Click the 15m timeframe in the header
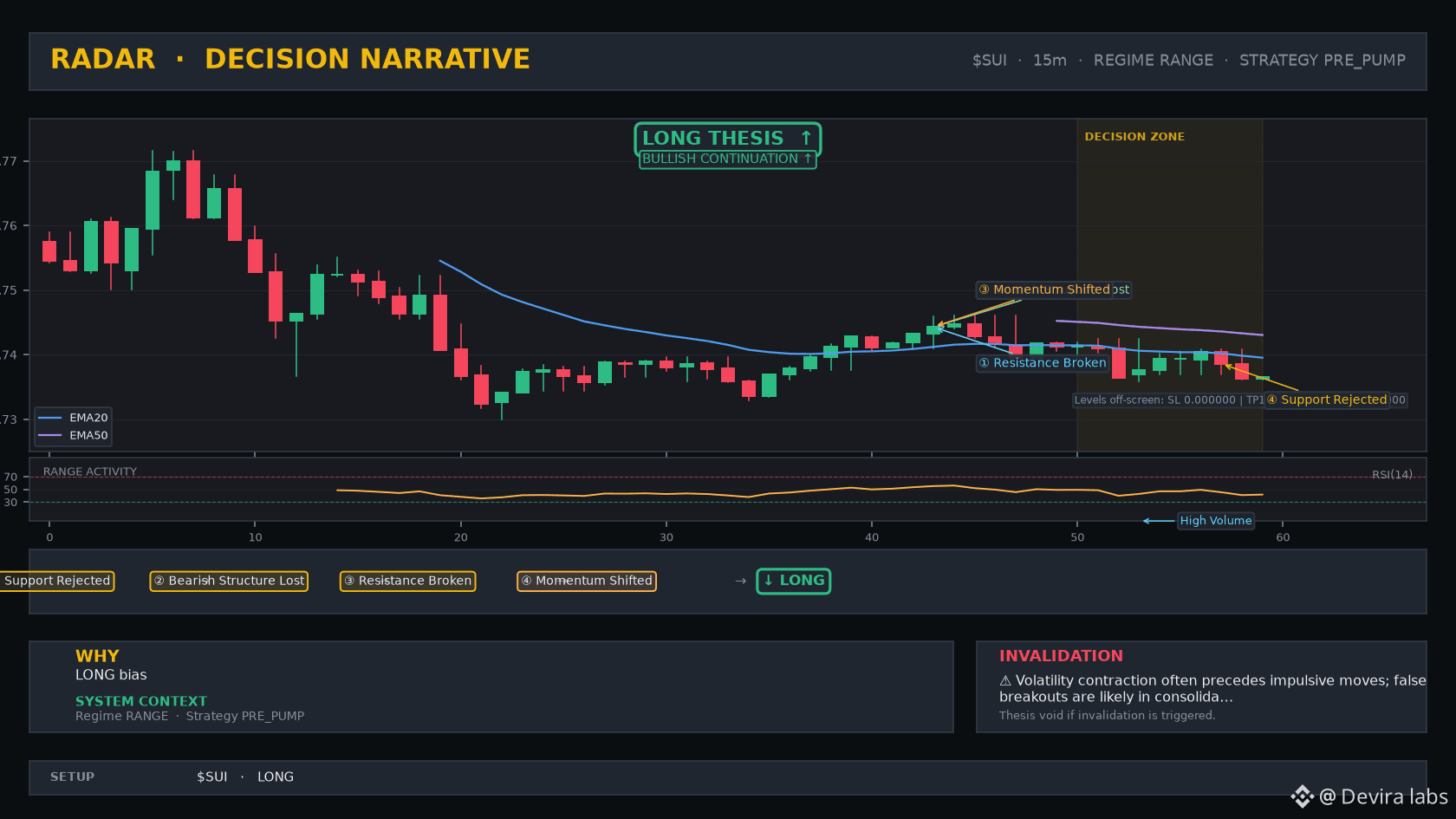Image resolution: width=1456 pixels, height=819 pixels. [1050, 61]
